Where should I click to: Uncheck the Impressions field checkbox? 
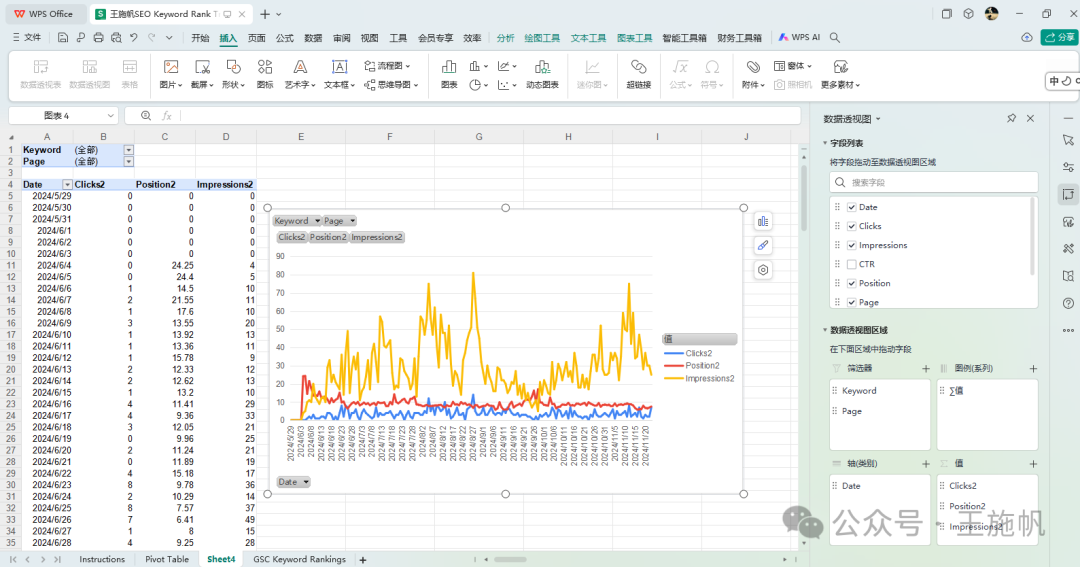click(x=852, y=245)
